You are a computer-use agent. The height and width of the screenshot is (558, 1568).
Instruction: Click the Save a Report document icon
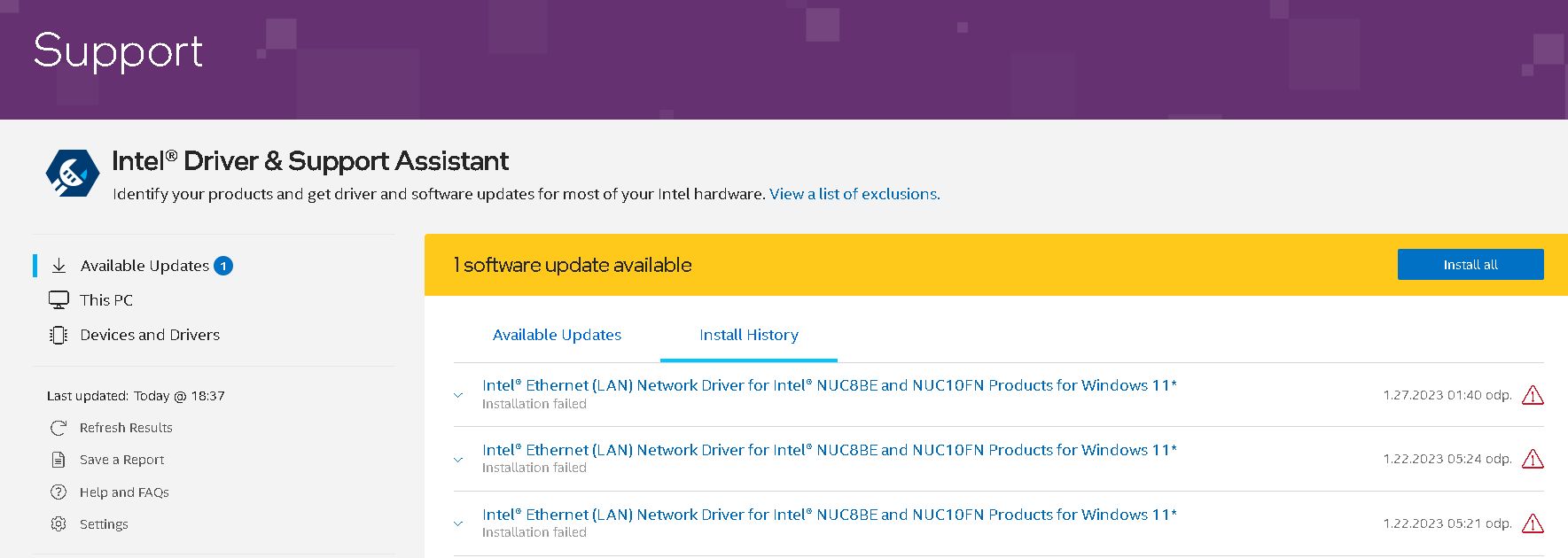click(x=59, y=460)
